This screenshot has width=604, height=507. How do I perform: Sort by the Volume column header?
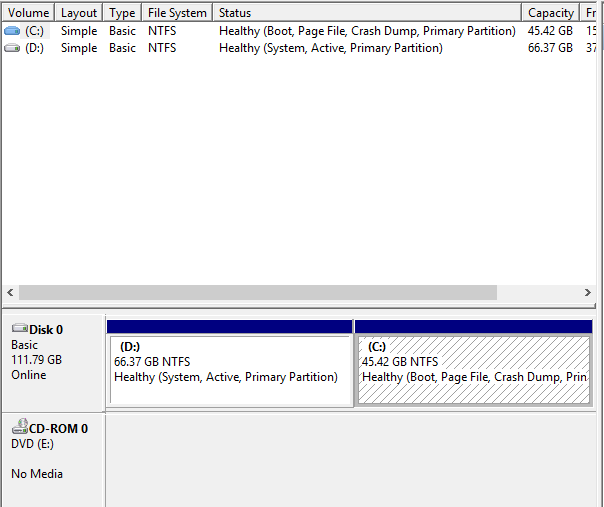click(28, 13)
